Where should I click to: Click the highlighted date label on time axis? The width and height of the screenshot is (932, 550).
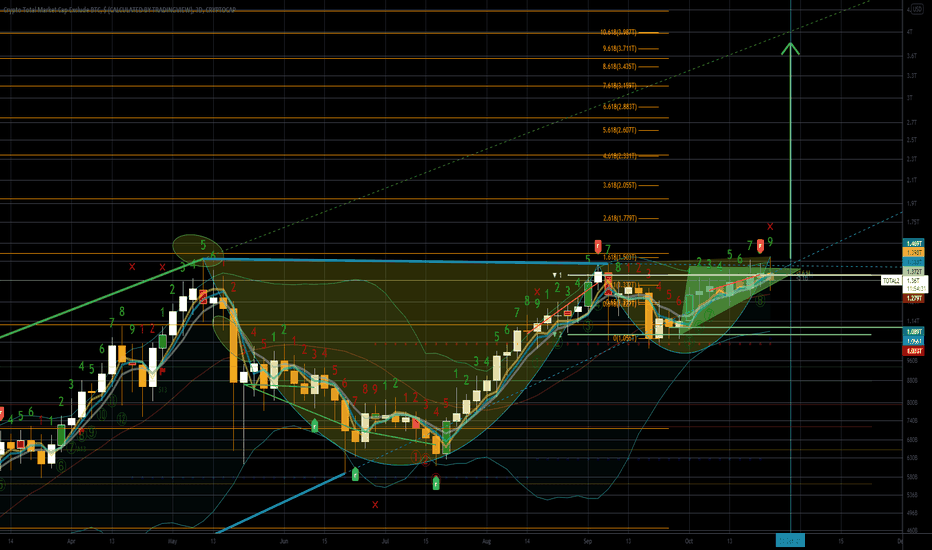click(x=790, y=540)
